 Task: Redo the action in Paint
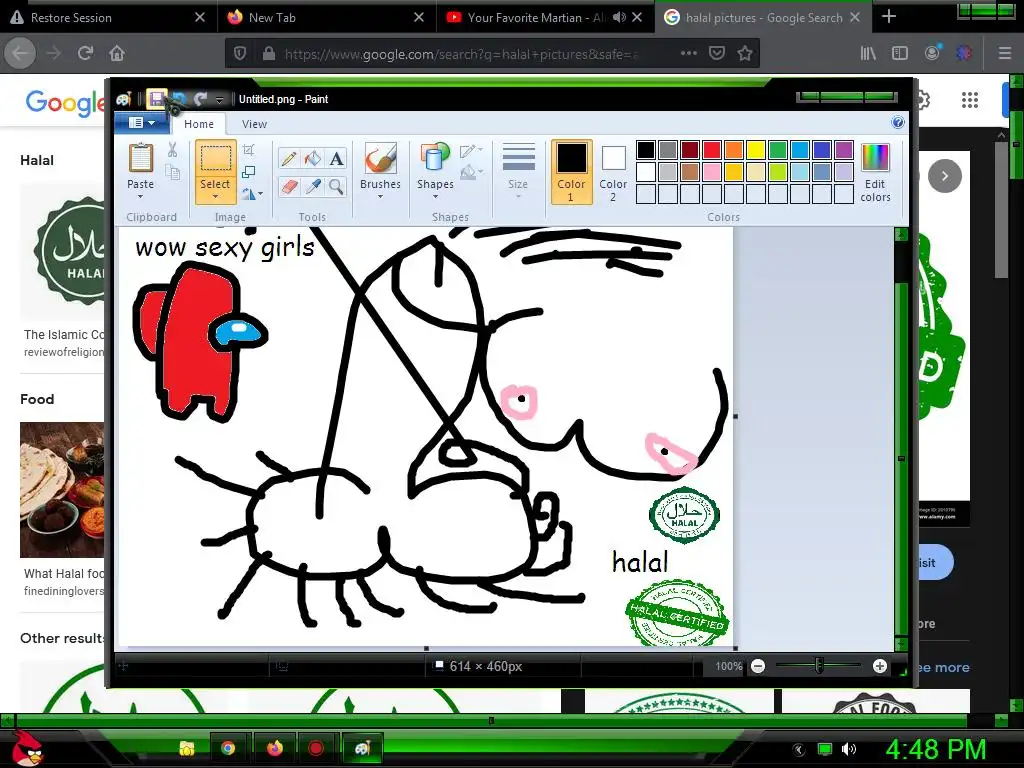(200, 99)
